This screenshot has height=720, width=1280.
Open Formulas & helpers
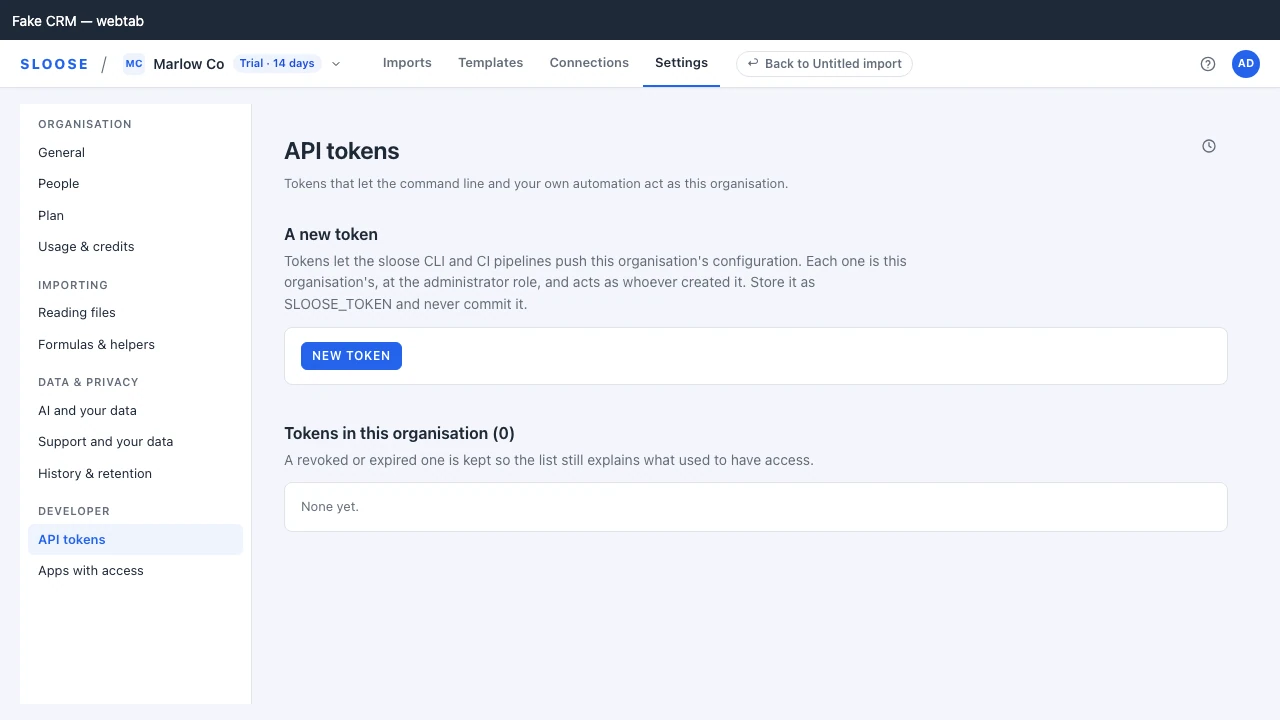tap(135, 345)
